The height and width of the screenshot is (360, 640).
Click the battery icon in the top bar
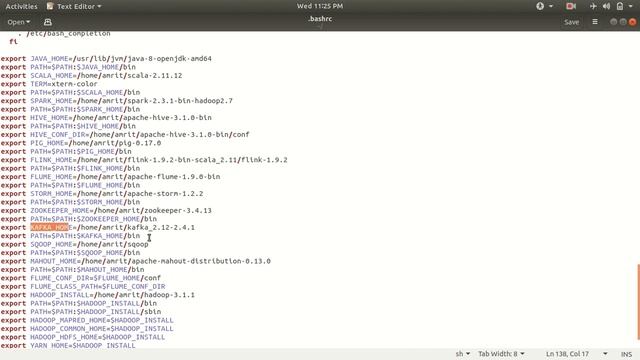click(x=620, y=6)
